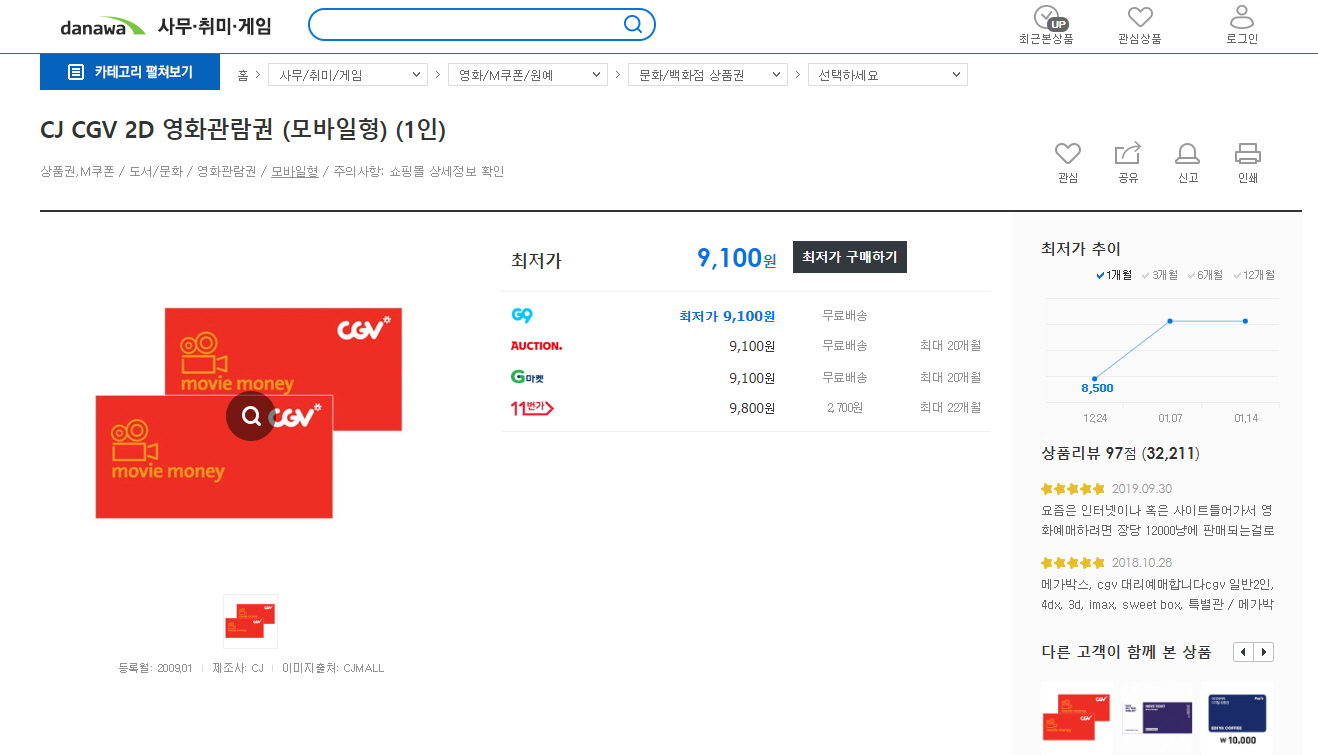The height and width of the screenshot is (755, 1318).
Task: Click 최저가 9,100원 G9 price link
Action: 727,316
